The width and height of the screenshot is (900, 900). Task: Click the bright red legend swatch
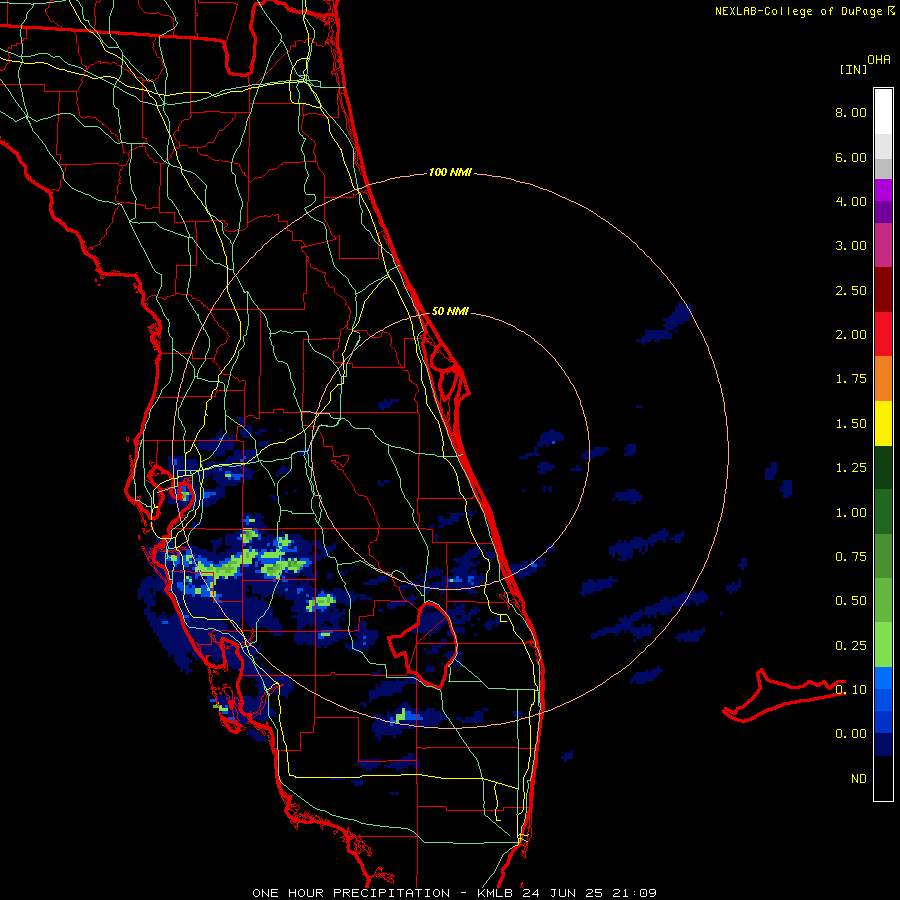[x=883, y=334]
